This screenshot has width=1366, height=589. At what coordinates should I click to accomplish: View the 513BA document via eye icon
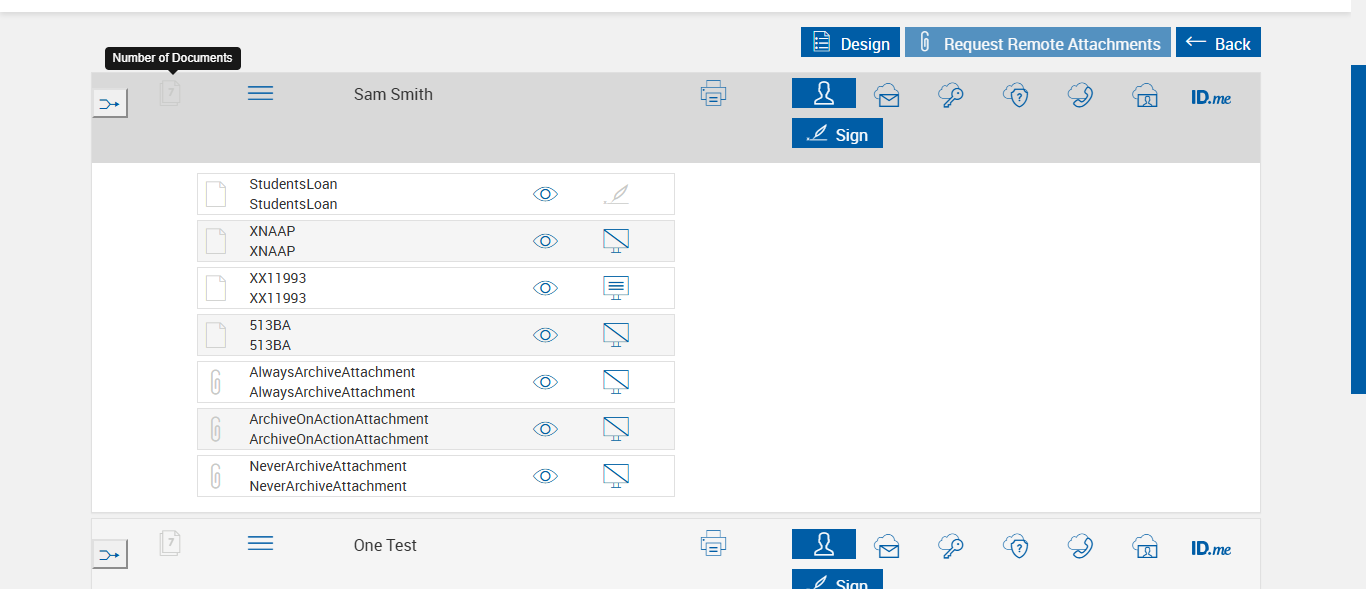click(x=545, y=335)
